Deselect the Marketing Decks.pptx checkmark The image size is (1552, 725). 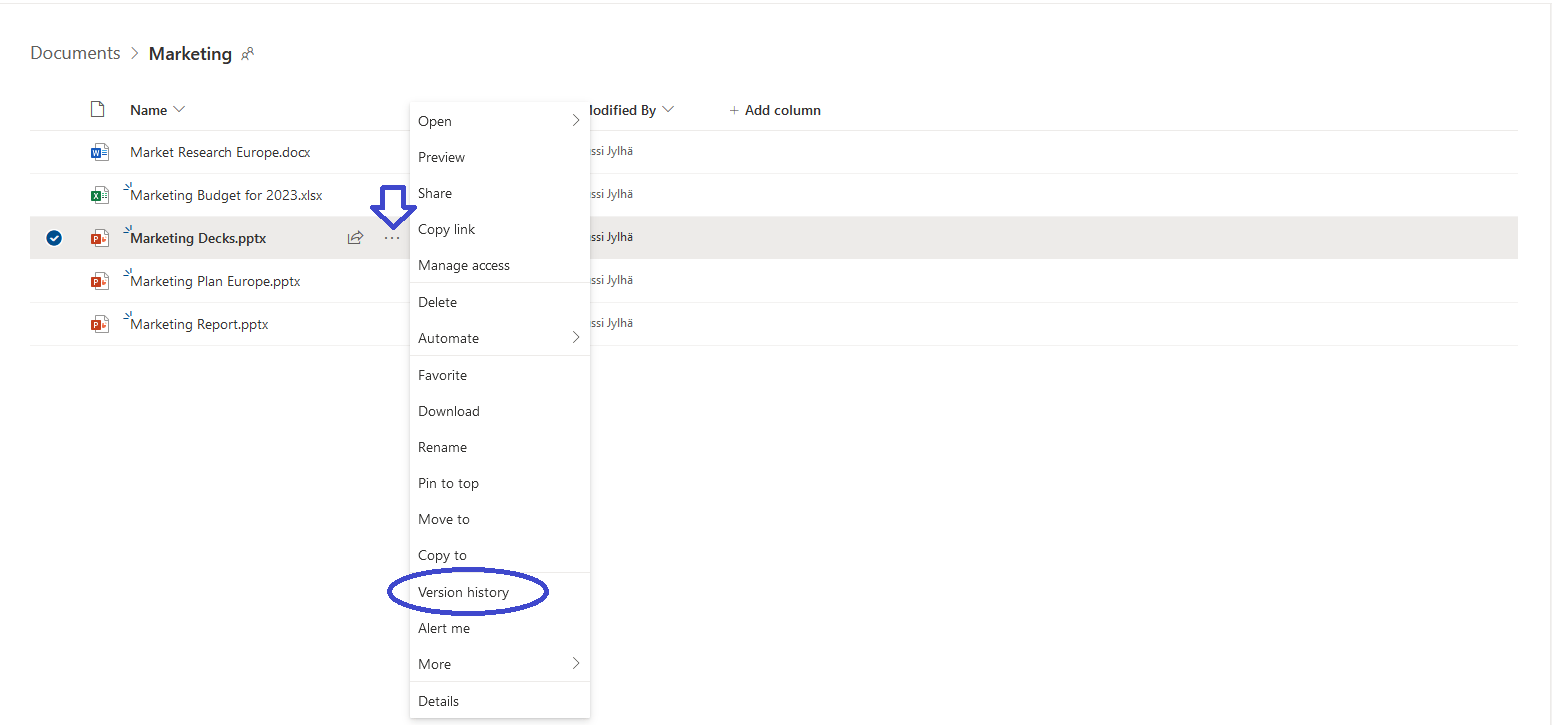54,238
